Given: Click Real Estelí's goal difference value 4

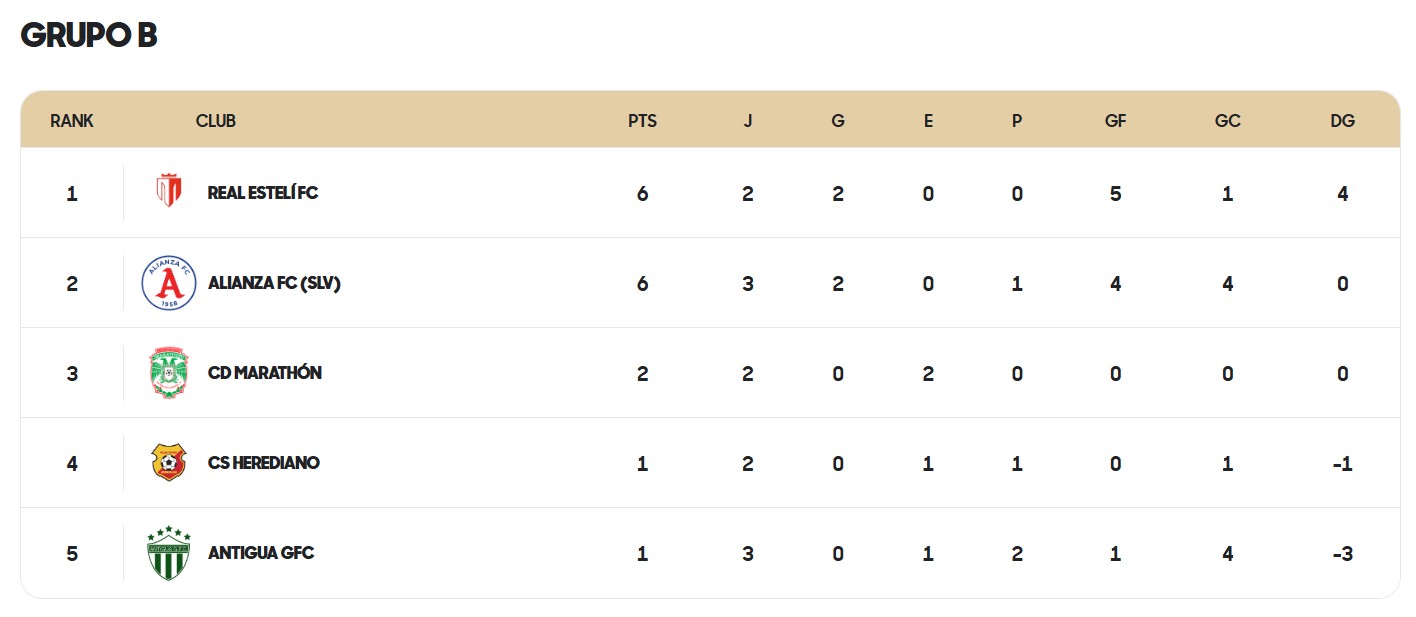Looking at the screenshot, I should (x=1343, y=194).
